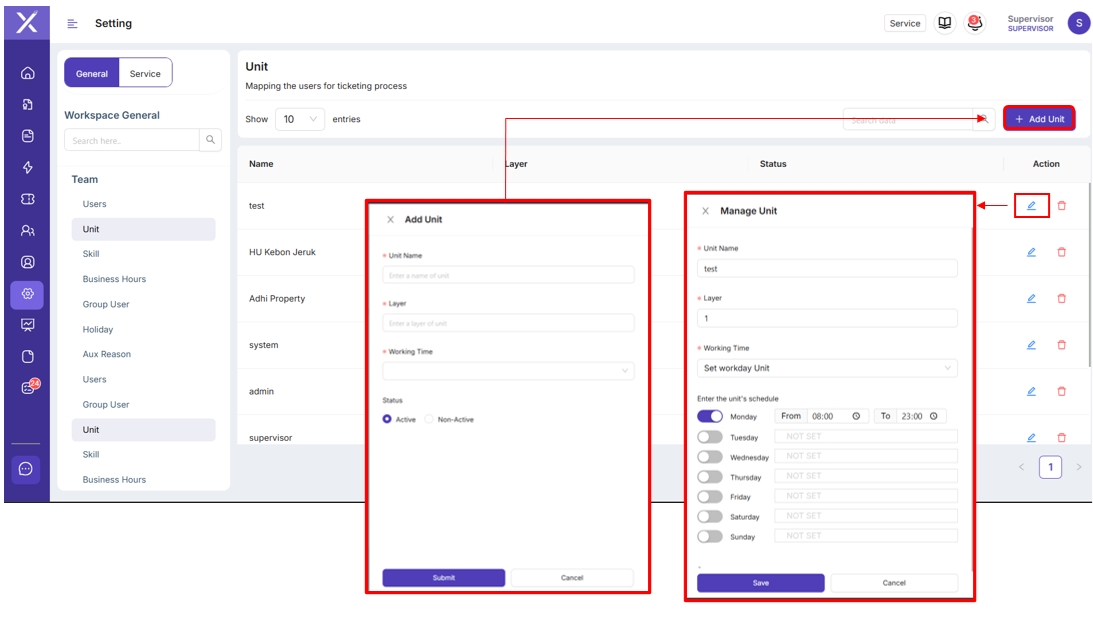Viewport: 1093px width, 618px height.
Task: Open the book guide icon in header
Action: 944,23
